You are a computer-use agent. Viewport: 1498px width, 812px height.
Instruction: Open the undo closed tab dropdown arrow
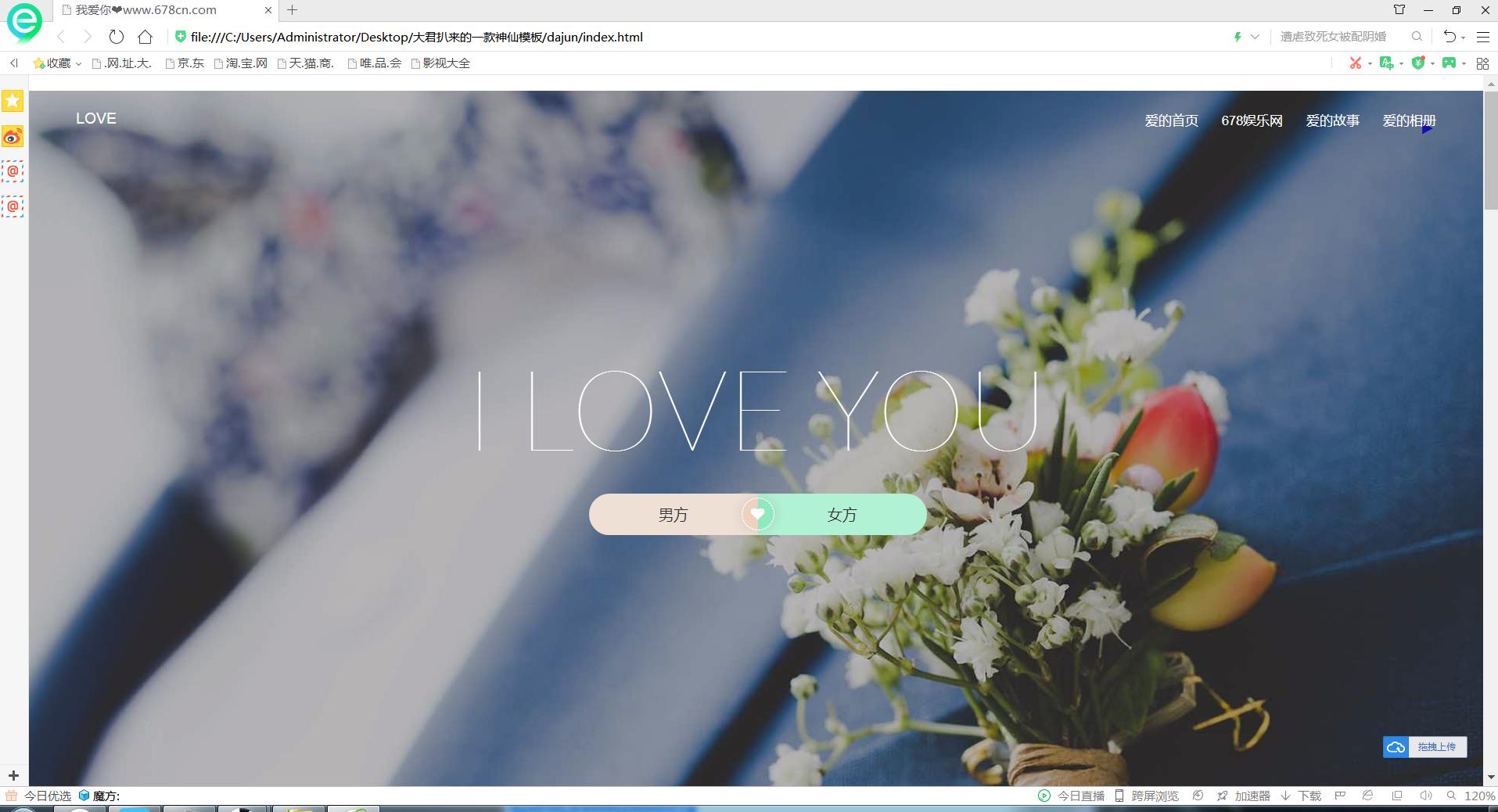[1463, 38]
